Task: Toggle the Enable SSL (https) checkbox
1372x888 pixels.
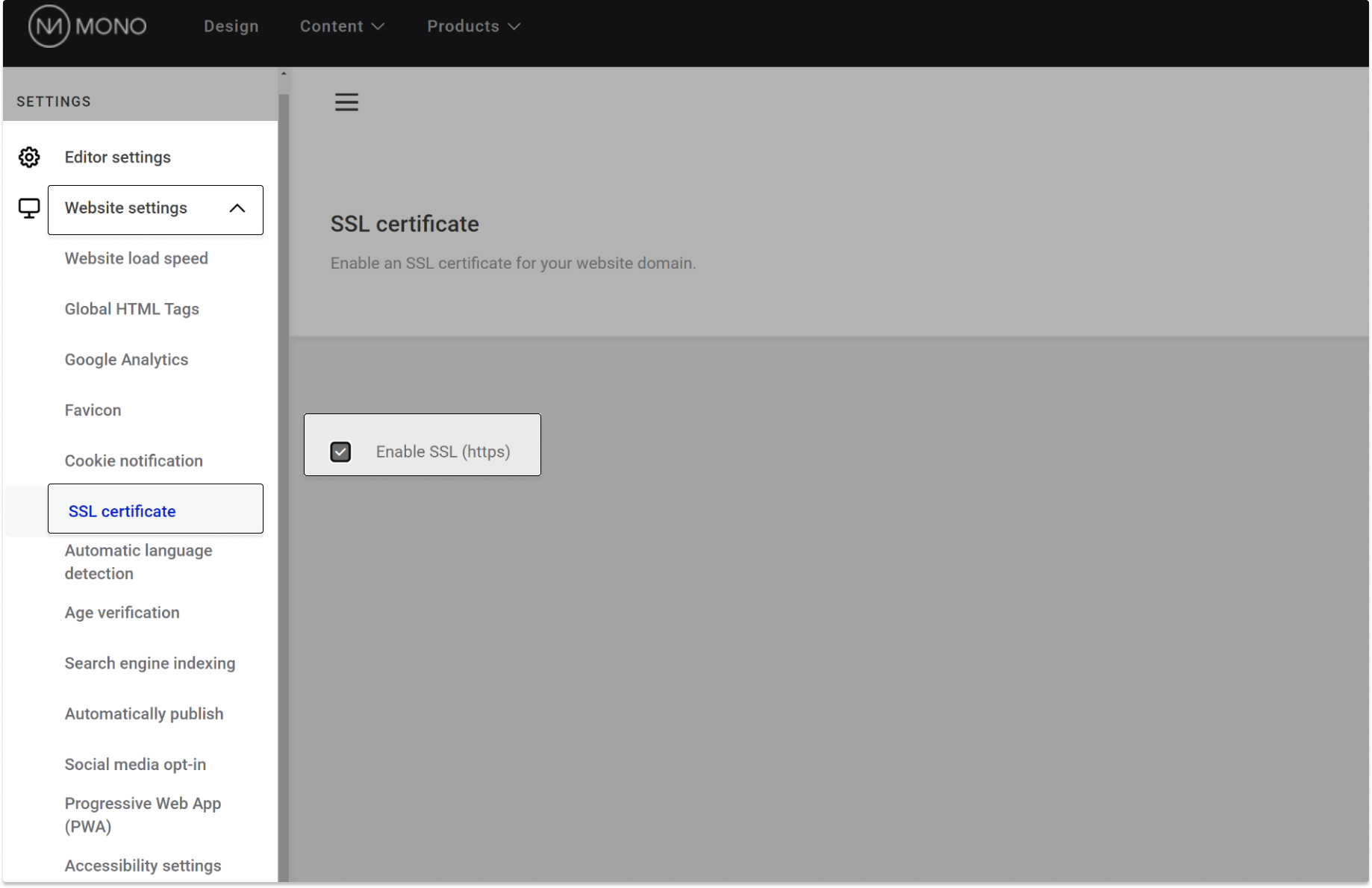Action: (x=340, y=452)
